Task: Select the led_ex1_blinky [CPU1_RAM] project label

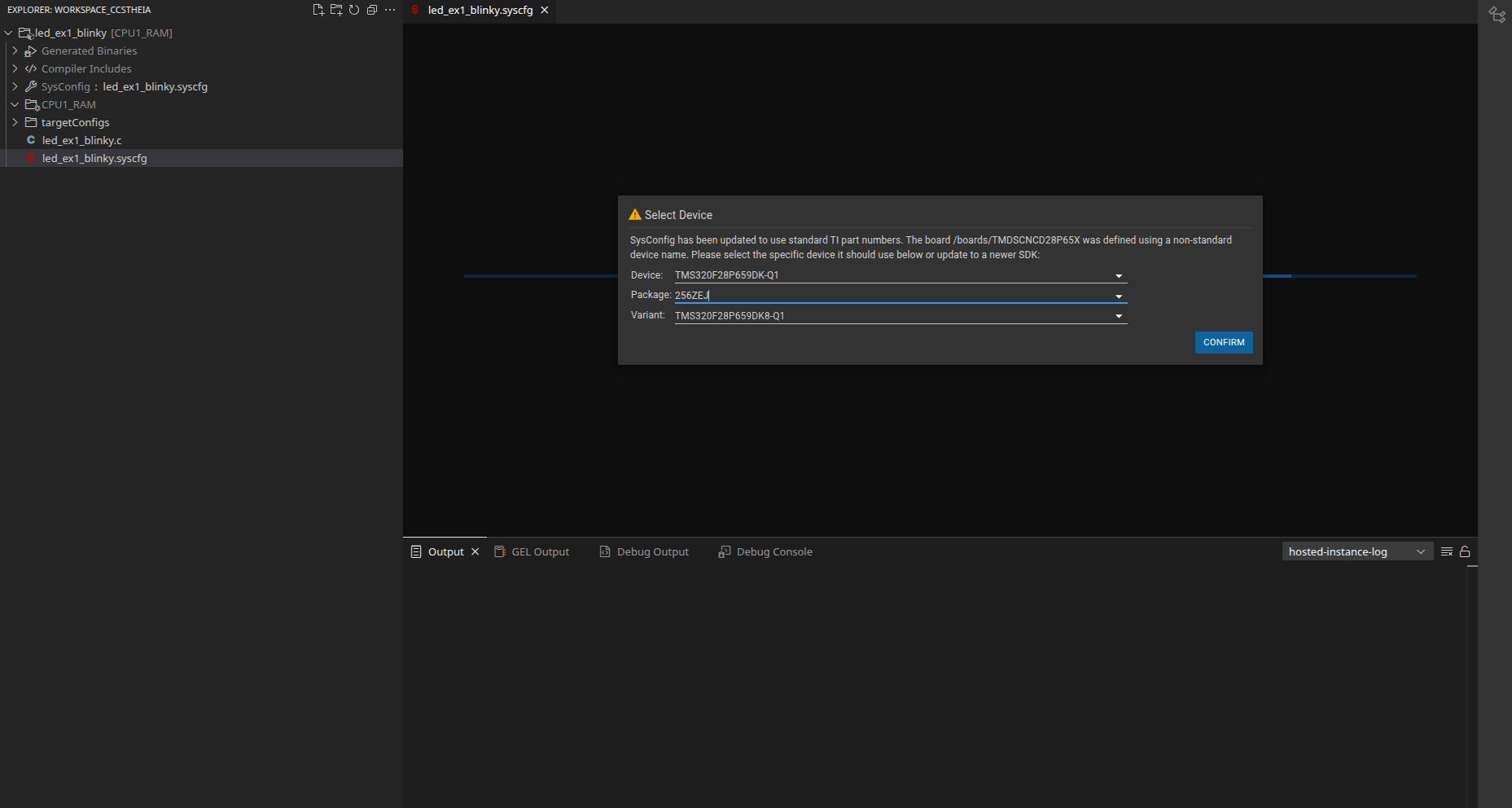Action: point(103,33)
